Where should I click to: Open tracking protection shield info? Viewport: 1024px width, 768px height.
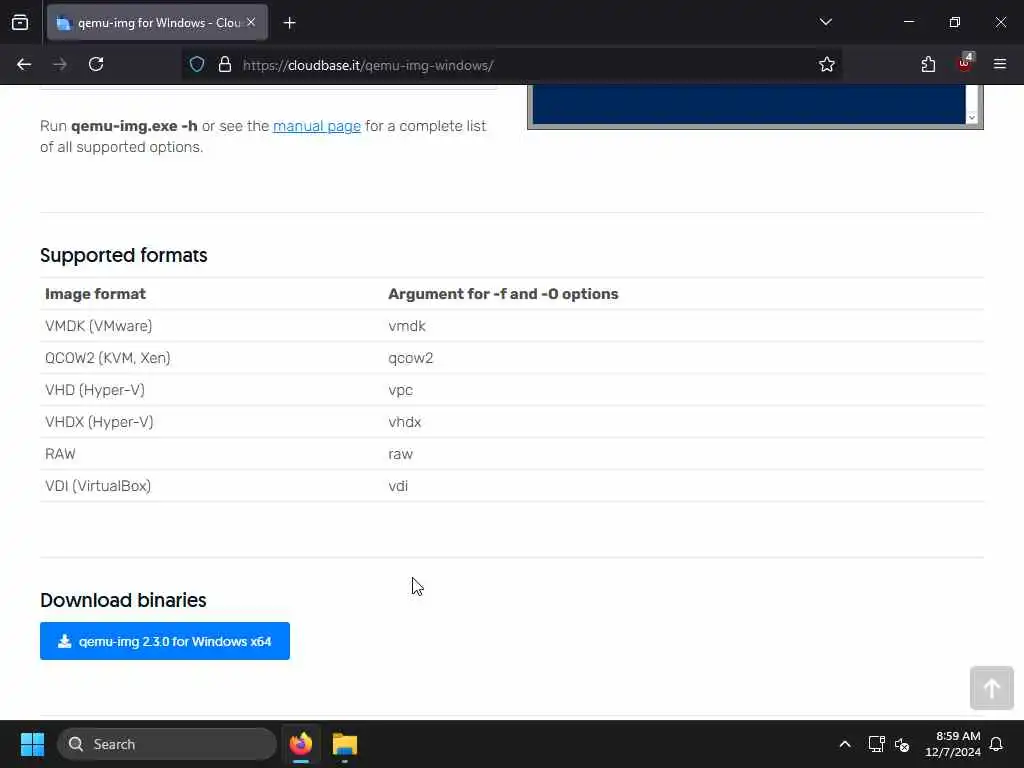(197, 64)
